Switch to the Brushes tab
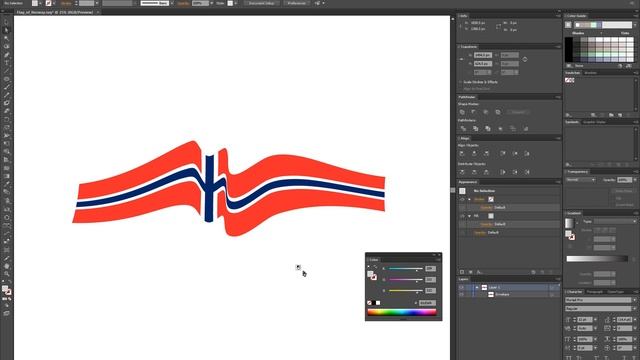This screenshot has height=360, width=640. [591, 73]
